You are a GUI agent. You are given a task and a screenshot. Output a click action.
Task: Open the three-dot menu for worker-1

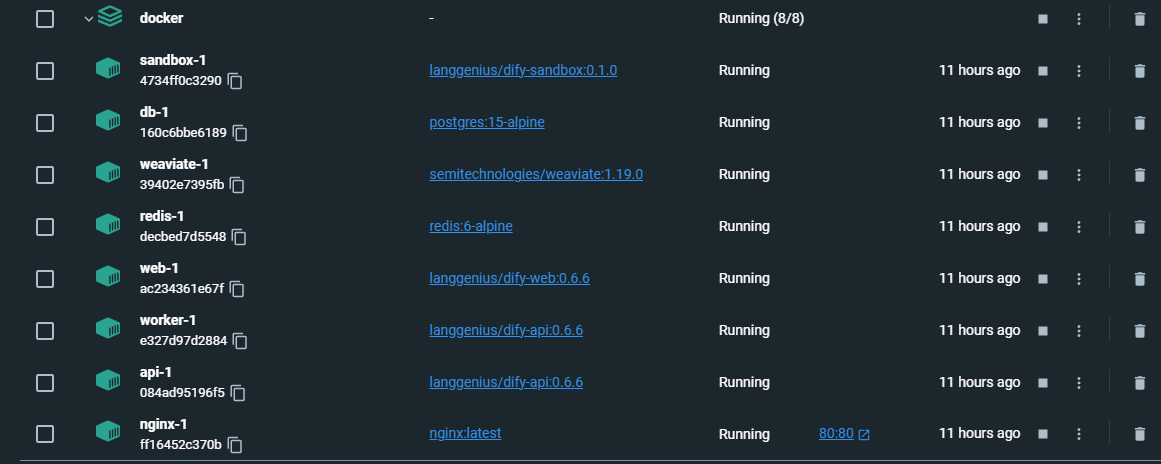pyautogui.click(x=1079, y=330)
